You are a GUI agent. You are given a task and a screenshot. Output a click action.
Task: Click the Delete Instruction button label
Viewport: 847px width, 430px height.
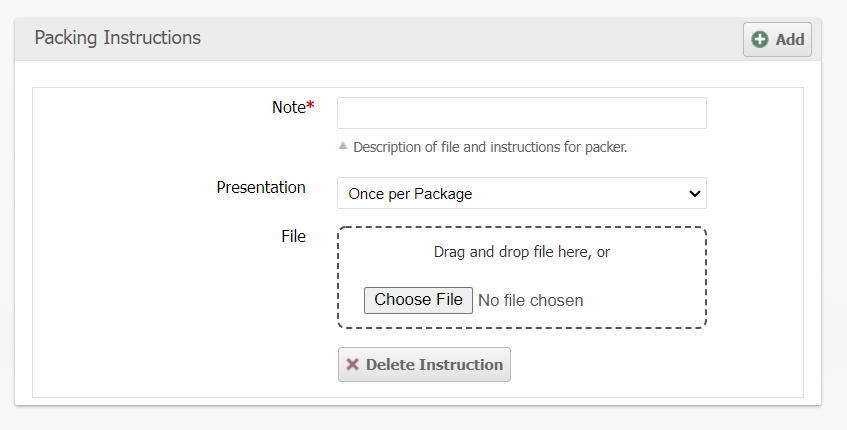[434, 365]
